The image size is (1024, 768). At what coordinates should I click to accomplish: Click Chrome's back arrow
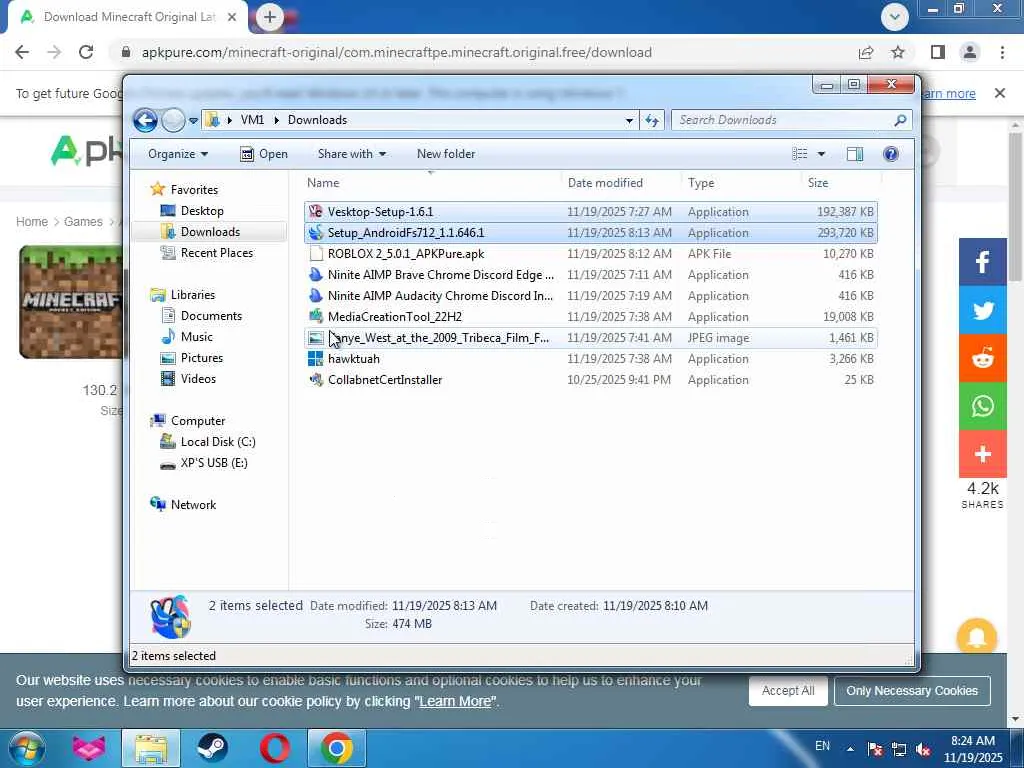pyautogui.click(x=22, y=52)
